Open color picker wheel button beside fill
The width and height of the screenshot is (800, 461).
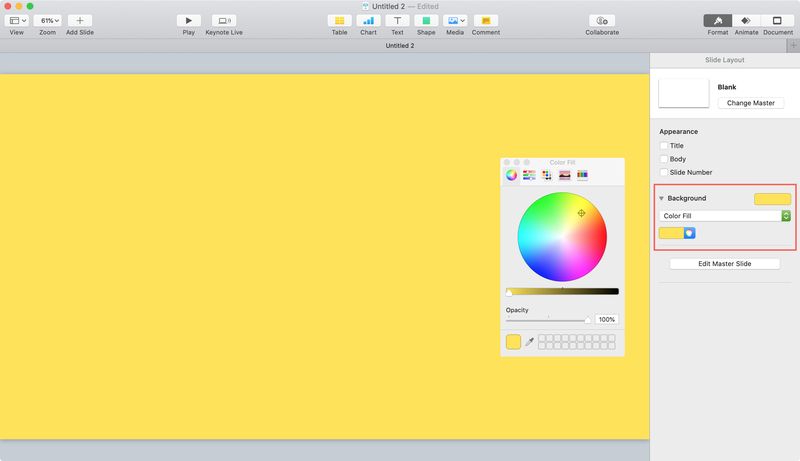coord(689,234)
